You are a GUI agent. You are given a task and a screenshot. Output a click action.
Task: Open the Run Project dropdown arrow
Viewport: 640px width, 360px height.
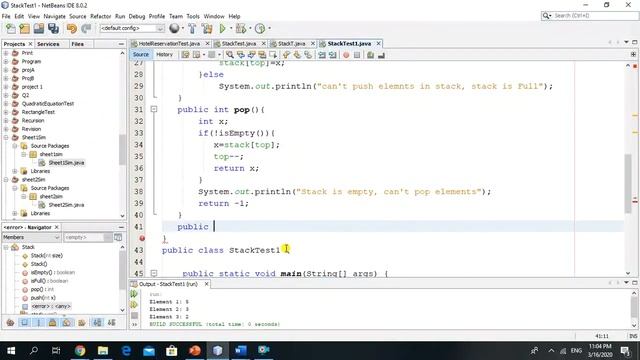(x=231, y=28)
